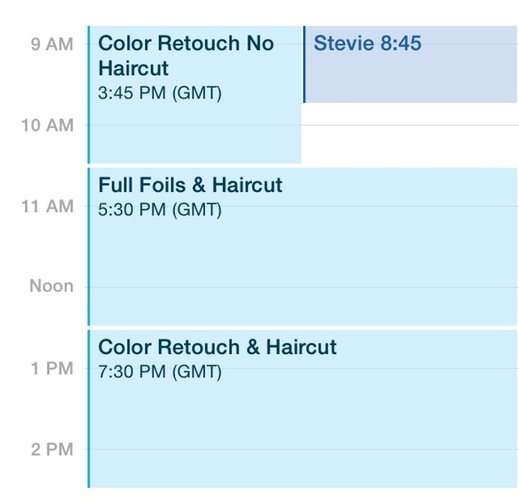Open the Color Retouch No Haircut event
Screen dimensions: 519x500
pyautogui.click(x=195, y=95)
